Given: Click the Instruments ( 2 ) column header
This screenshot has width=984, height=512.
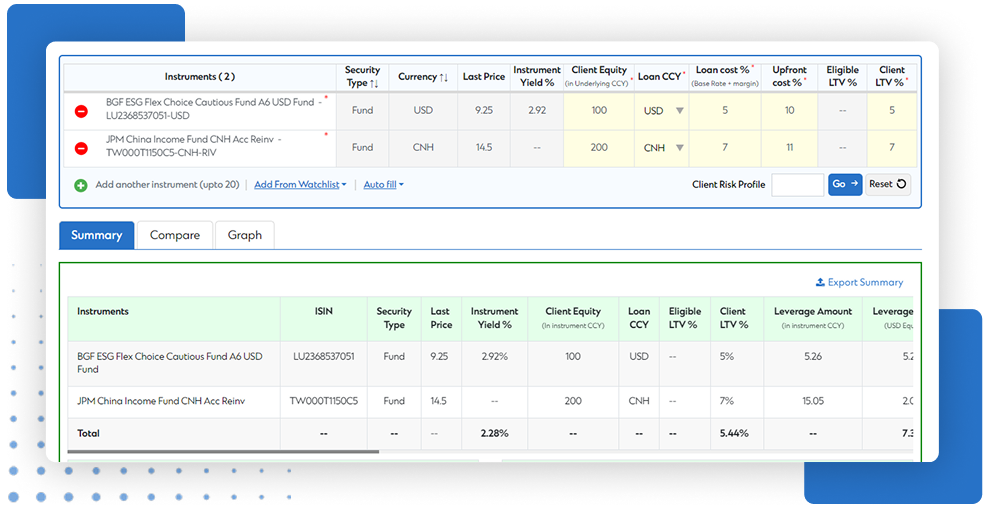Looking at the screenshot, I should [200, 77].
